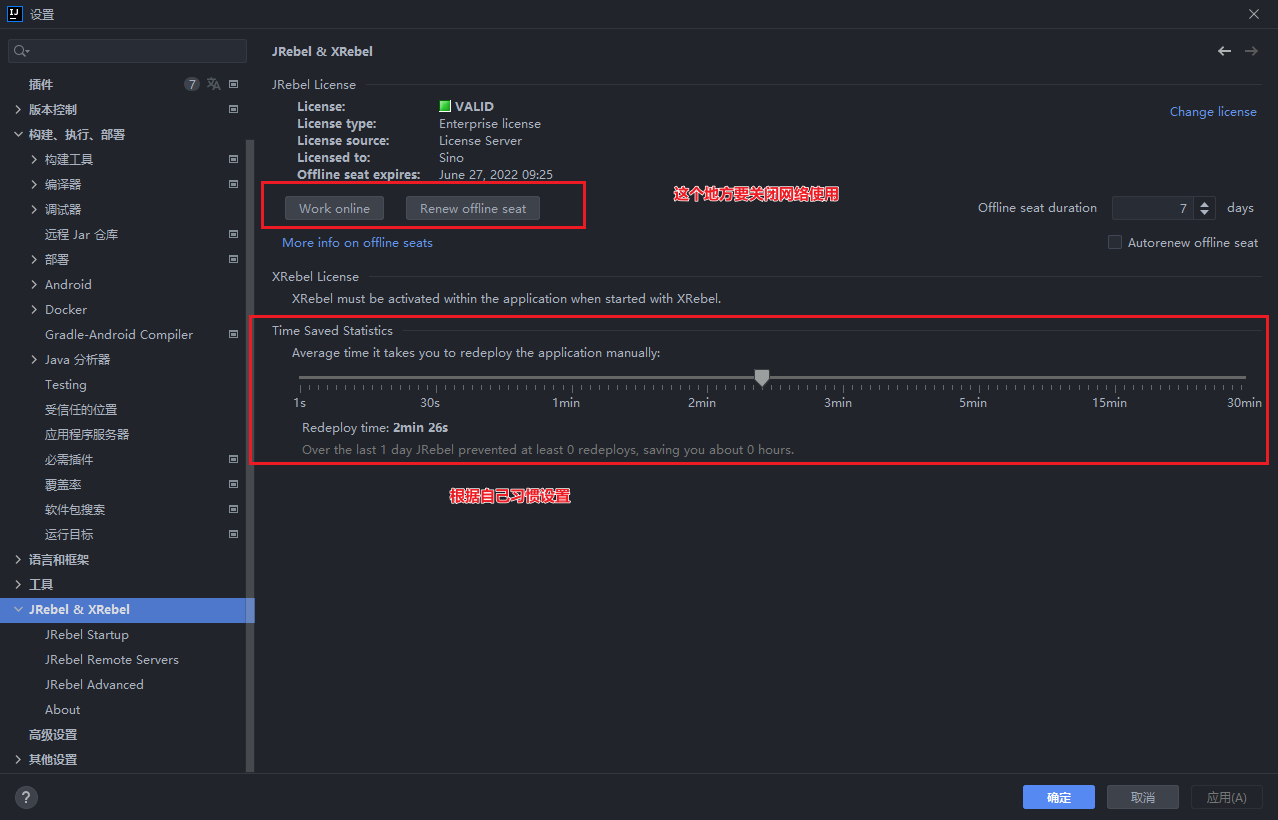This screenshot has width=1278, height=820.
Task: Click the 应用(A) button
Action: click(x=1226, y=797)
